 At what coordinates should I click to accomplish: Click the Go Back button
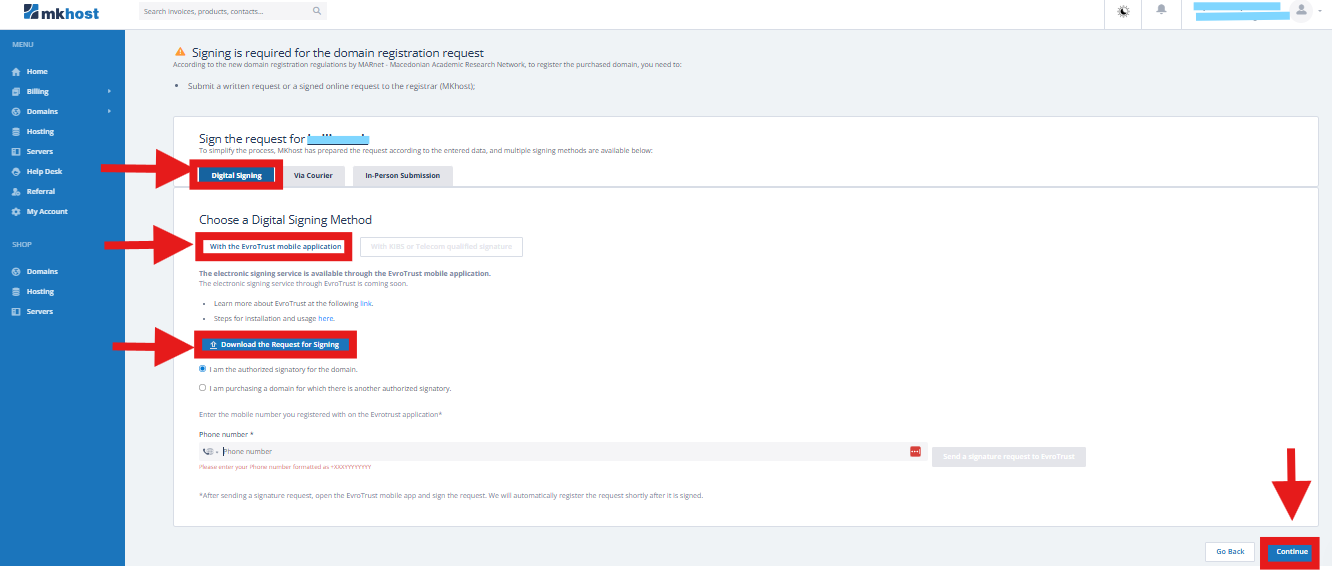point(1230,552)
